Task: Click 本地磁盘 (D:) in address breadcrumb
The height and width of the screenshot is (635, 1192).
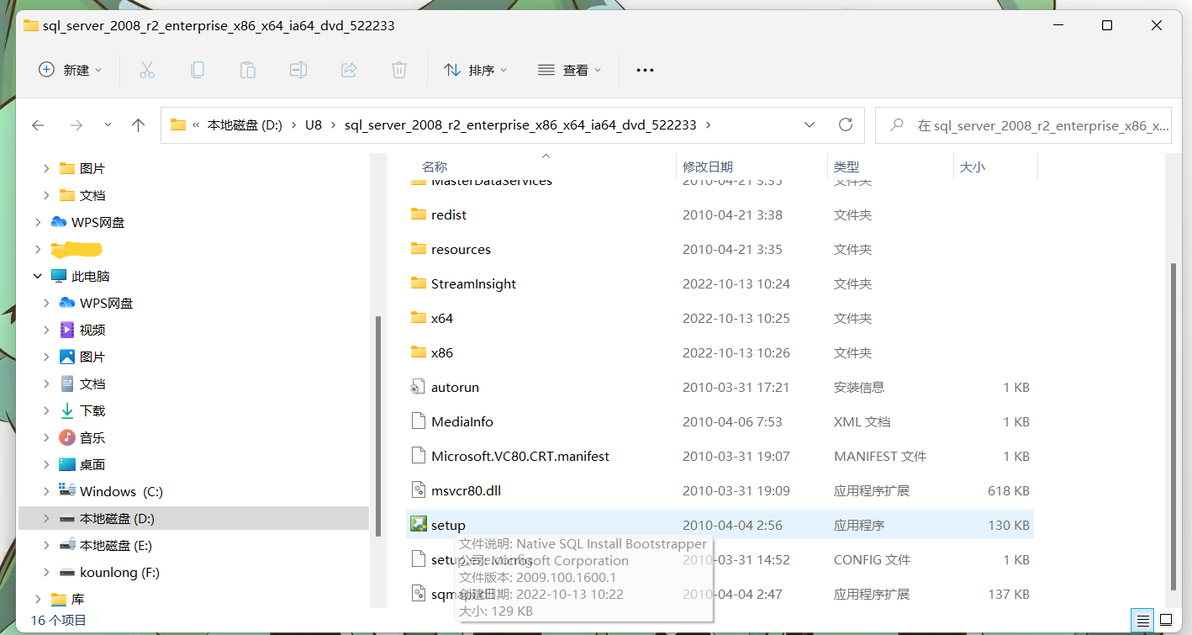Action: 245,125
